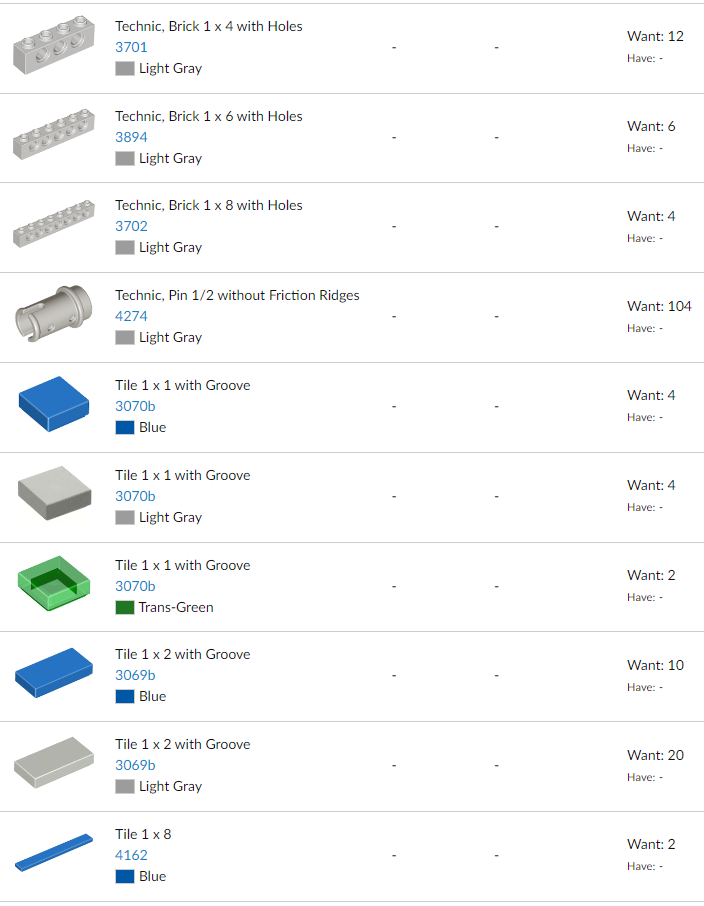Click the light gray Tile 1 x 2 image
704x906 pixels.
point(54,764)
